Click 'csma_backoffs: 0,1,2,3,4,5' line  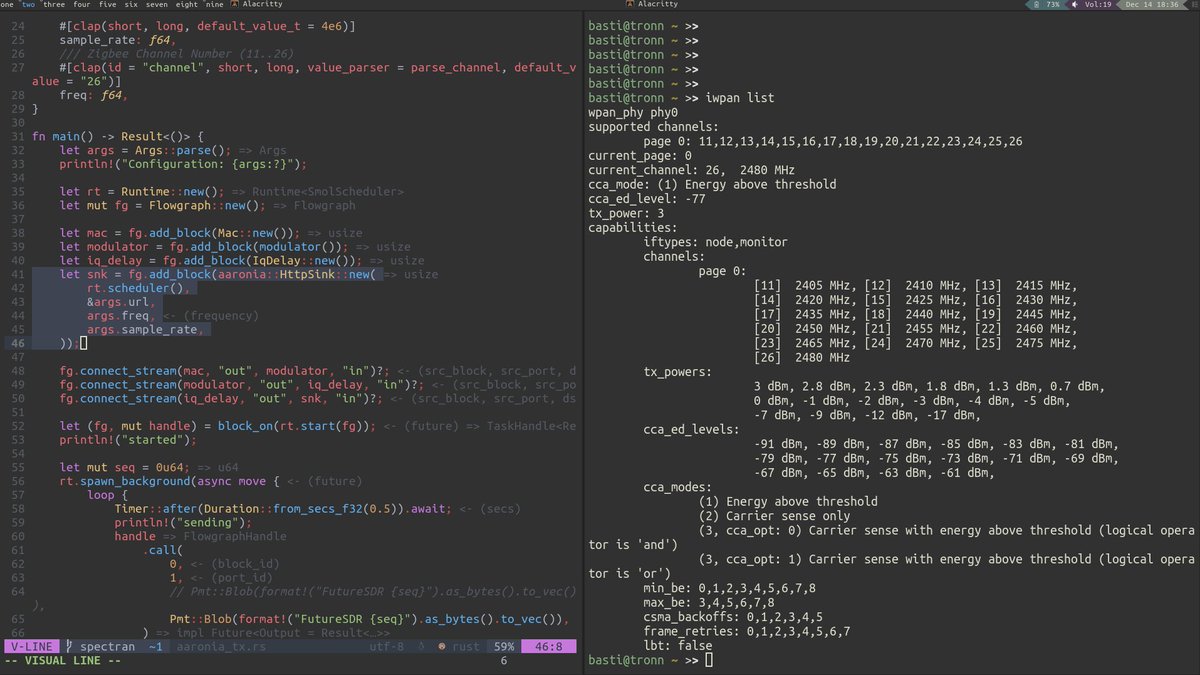click(x=734, y=617)
